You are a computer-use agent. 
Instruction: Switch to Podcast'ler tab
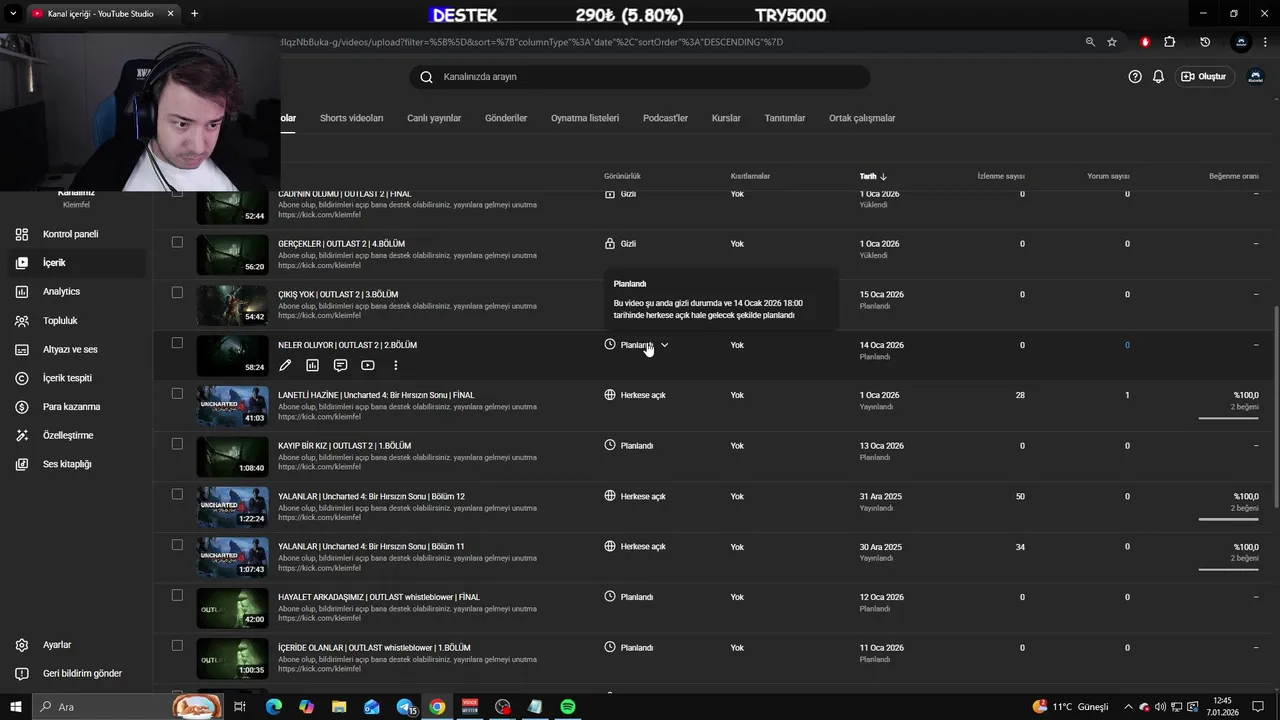[665, 118]
